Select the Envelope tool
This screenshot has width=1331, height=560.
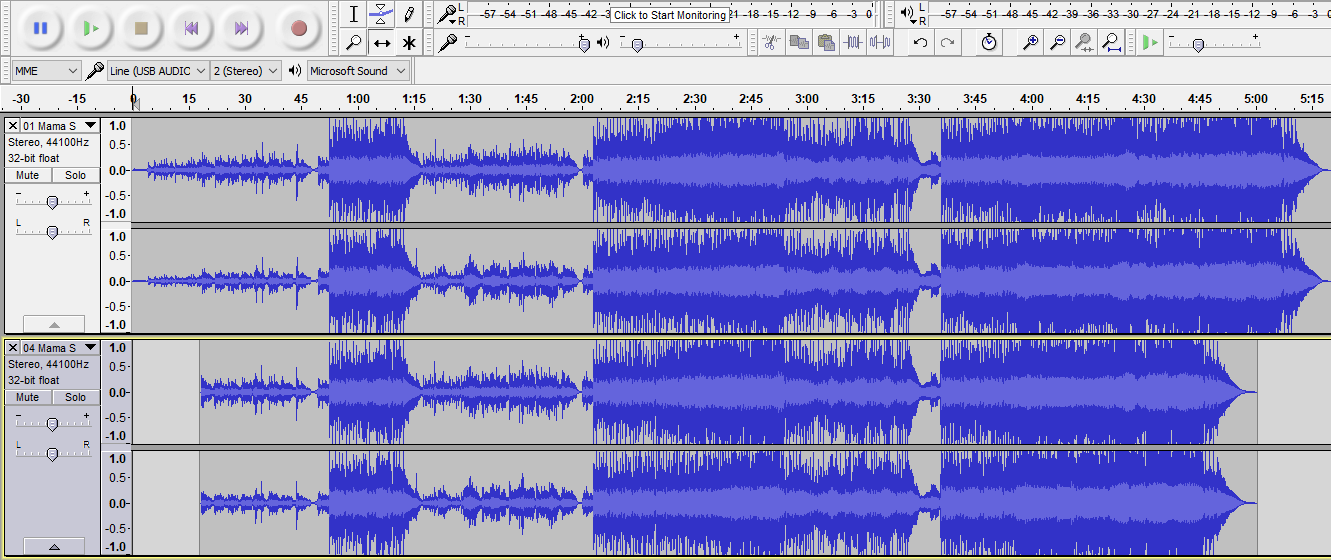click(381, 14)
